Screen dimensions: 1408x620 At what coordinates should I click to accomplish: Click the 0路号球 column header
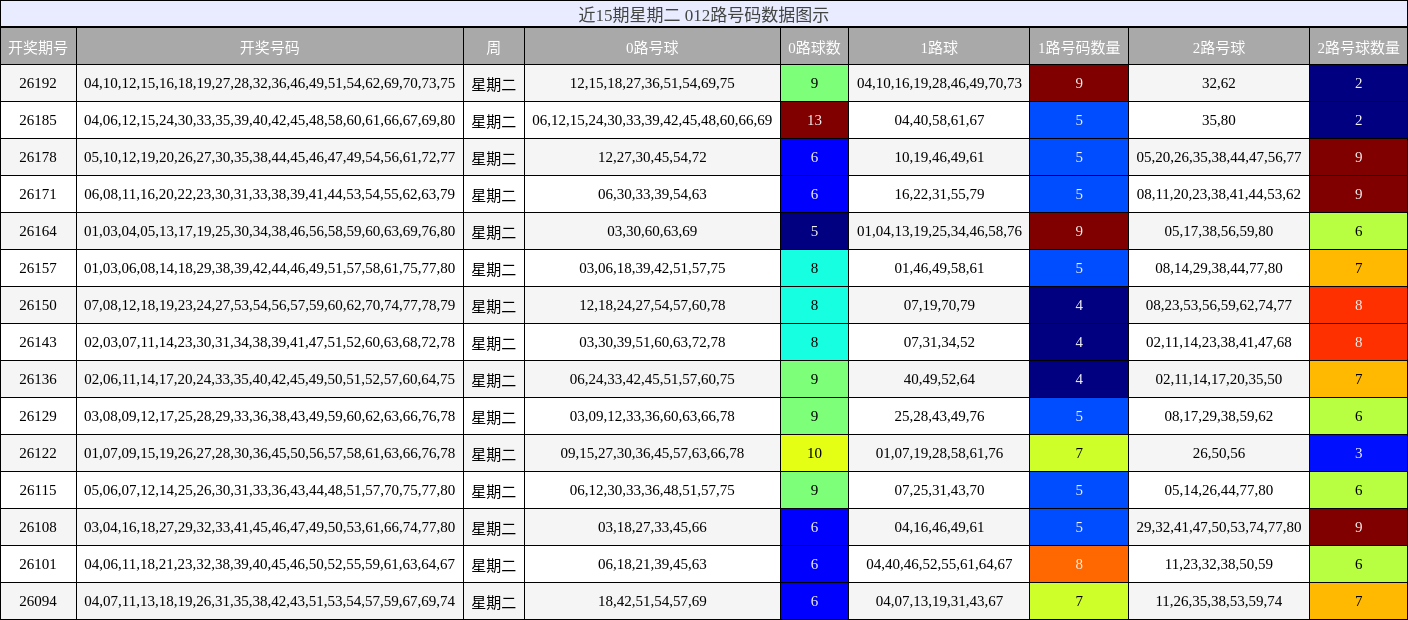click(652, 47)
